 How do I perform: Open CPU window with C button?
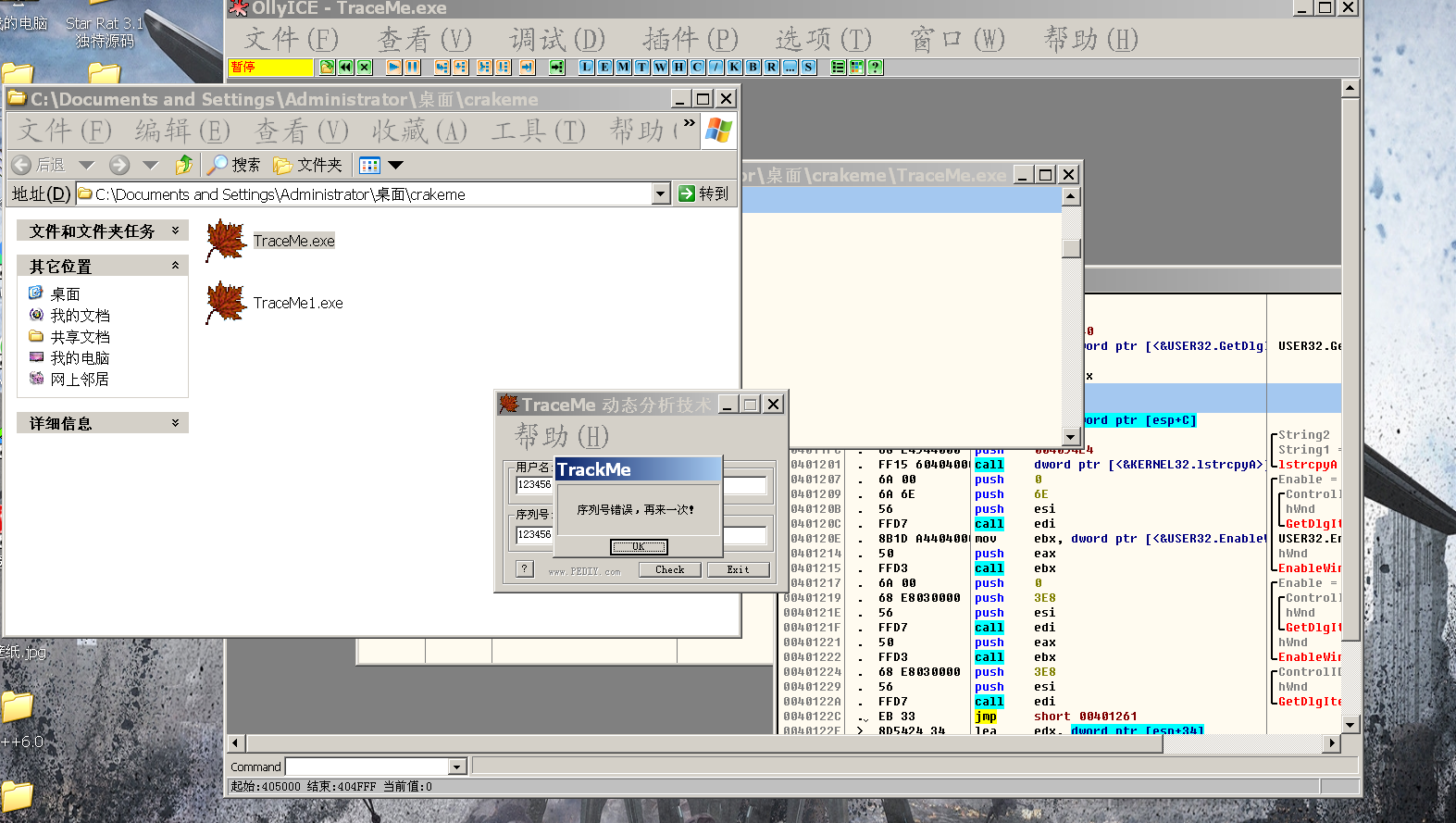(698, 67)
